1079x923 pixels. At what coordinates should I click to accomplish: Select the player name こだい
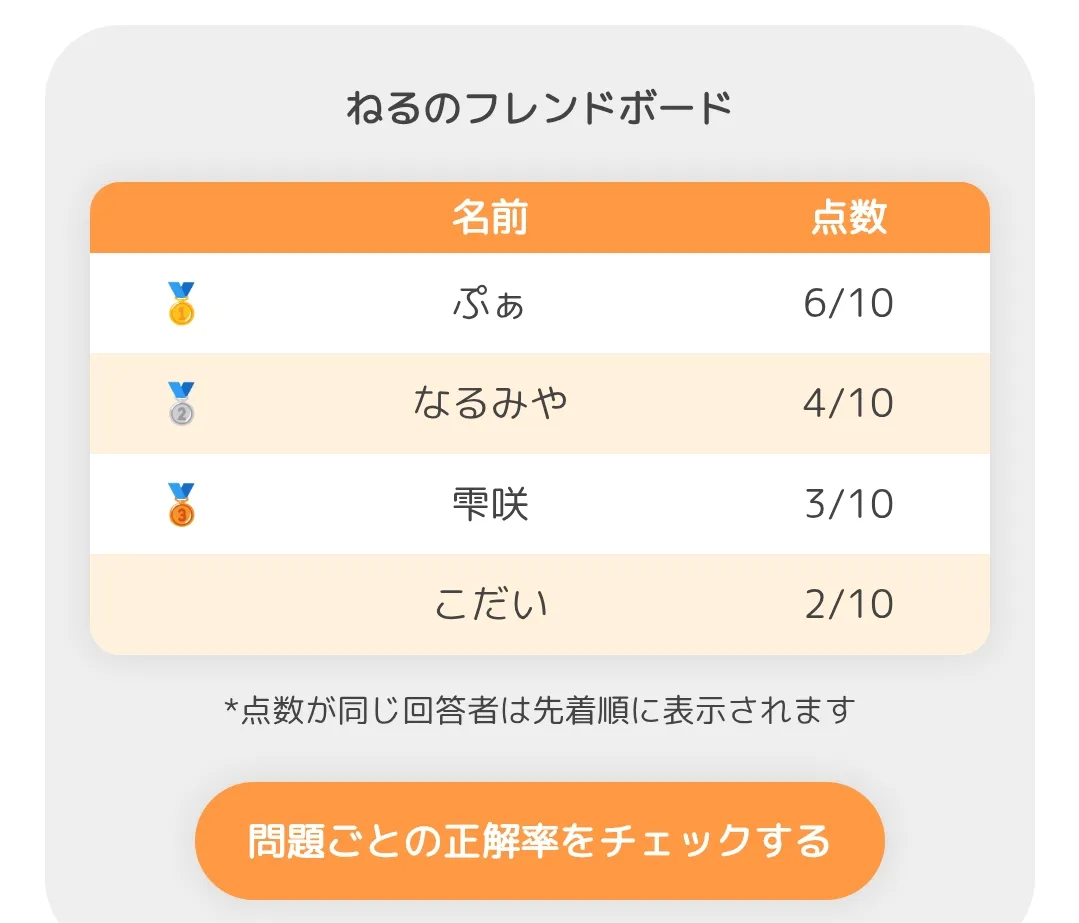(x=491, y=604)
